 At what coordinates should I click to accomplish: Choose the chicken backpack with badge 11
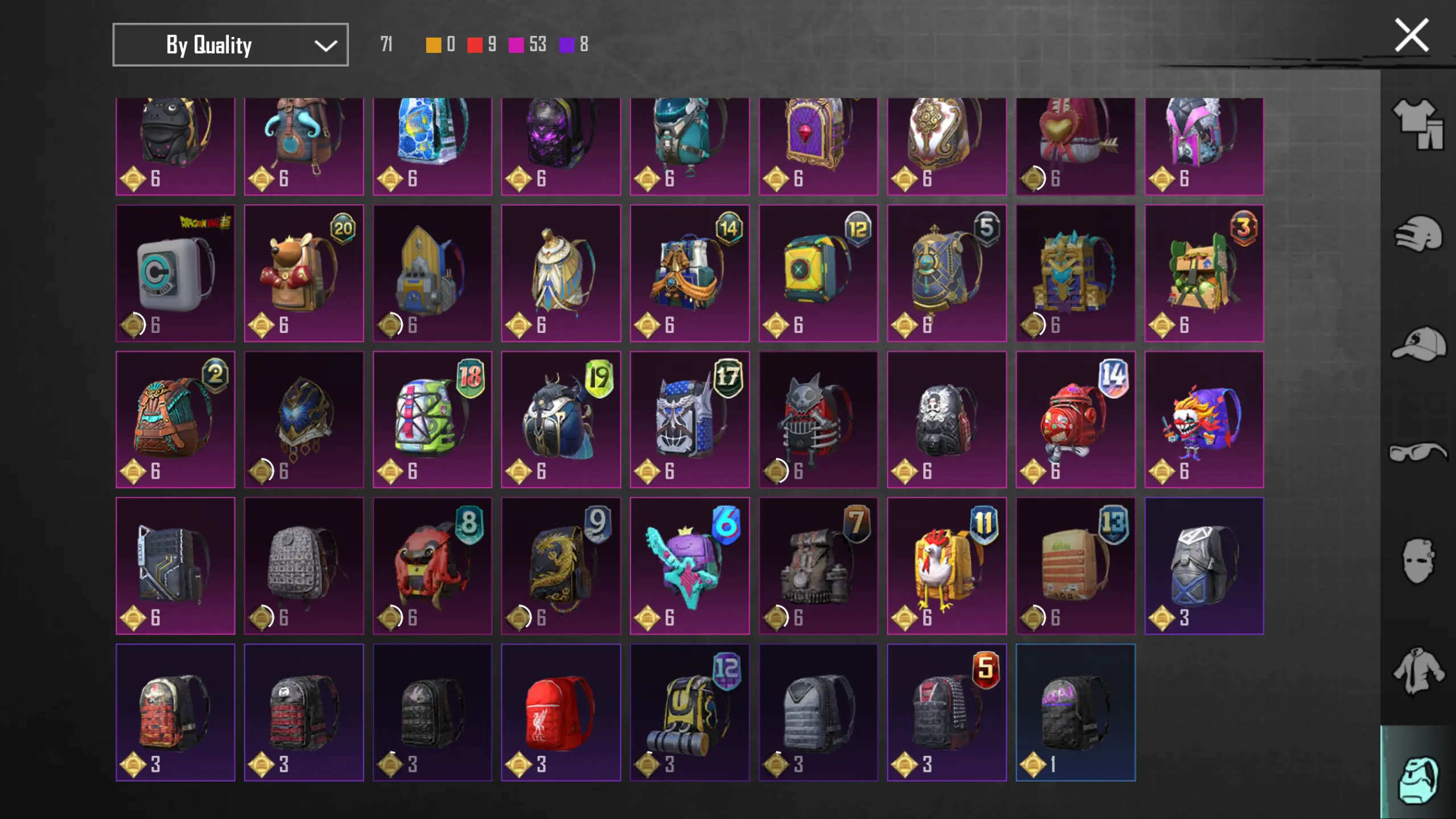pyautogui.click(x=947, y=566)
